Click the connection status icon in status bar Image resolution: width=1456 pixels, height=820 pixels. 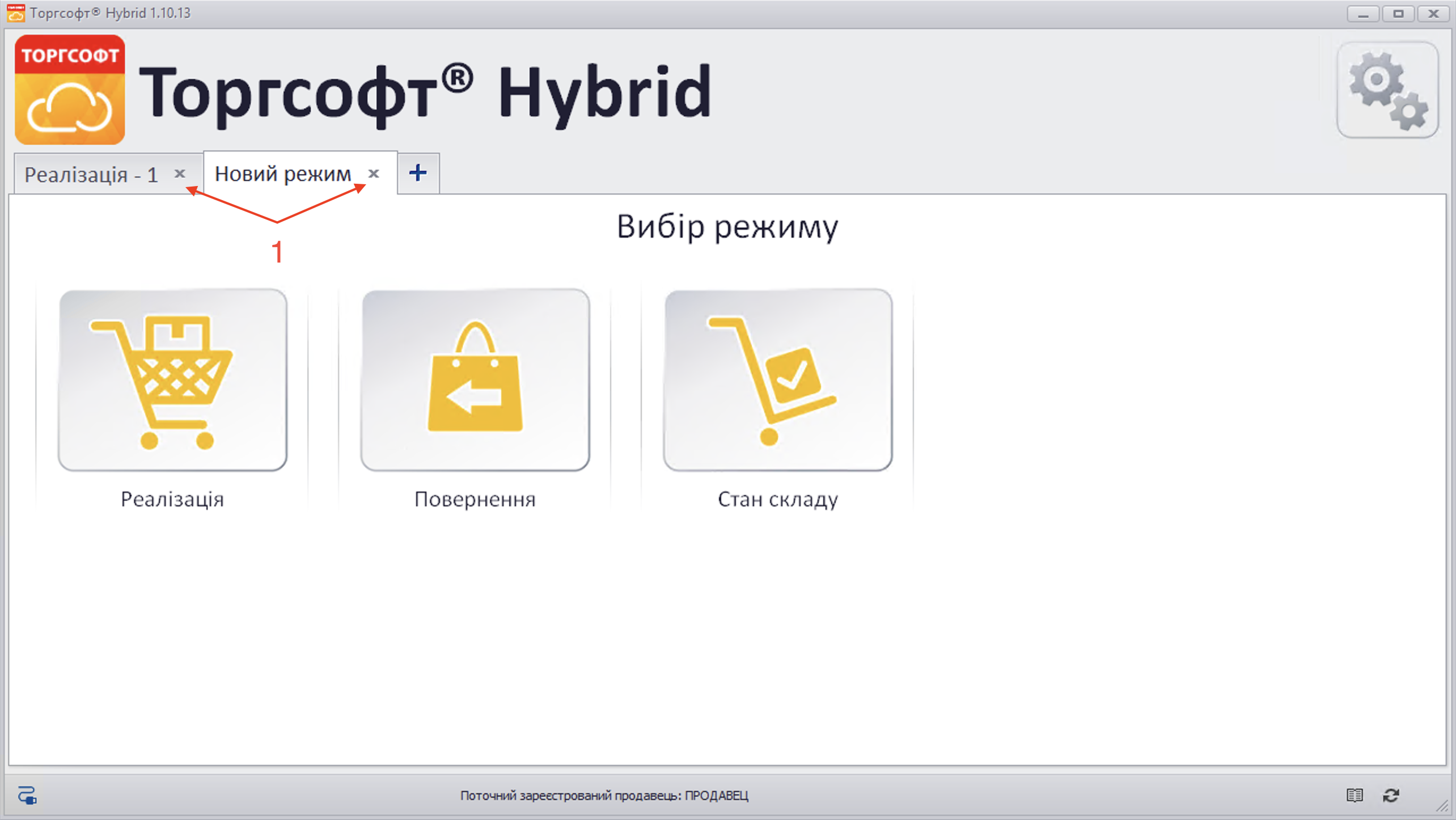click(27, 795)
